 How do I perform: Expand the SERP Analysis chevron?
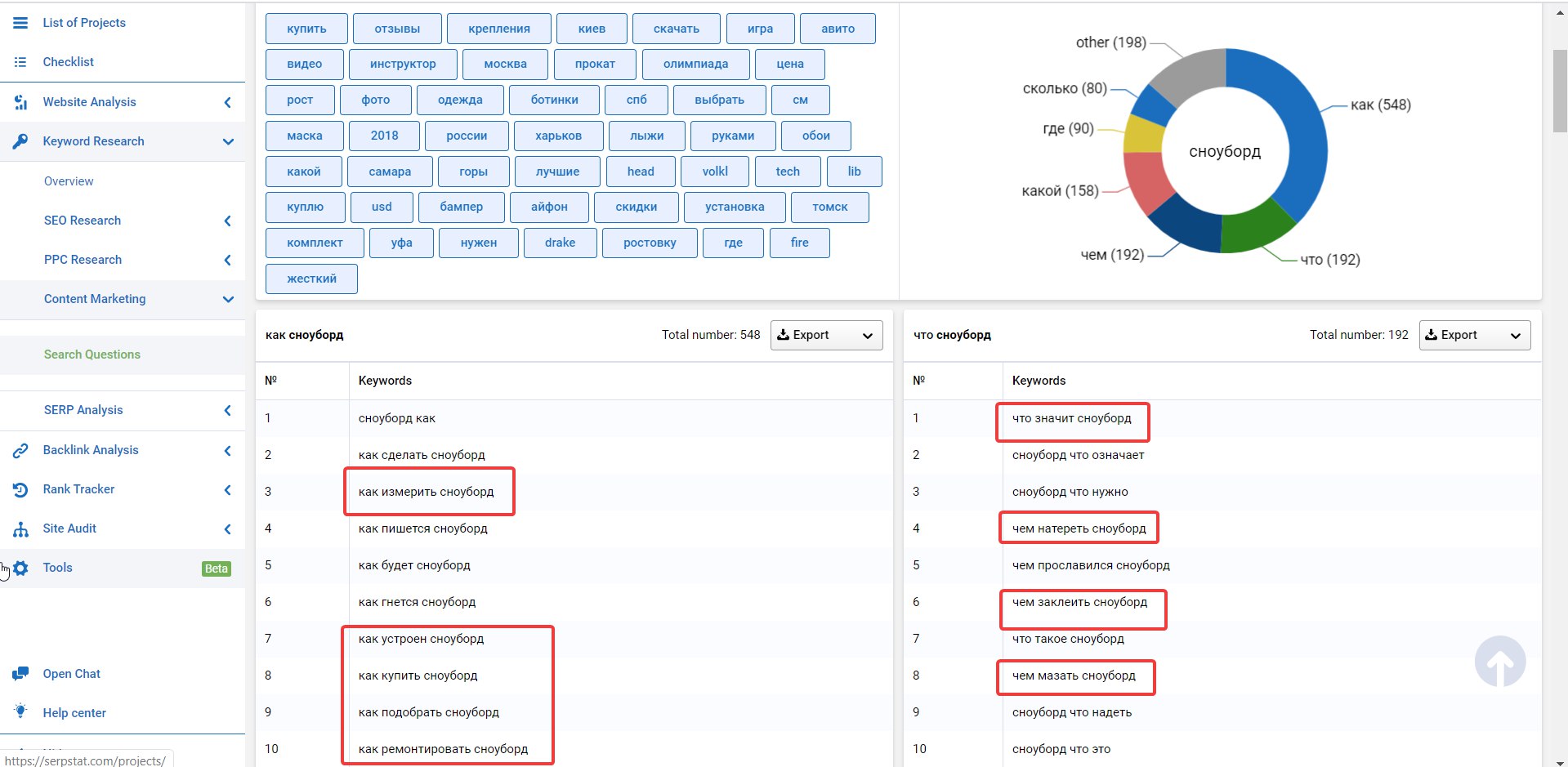click(x=227, y=410)
